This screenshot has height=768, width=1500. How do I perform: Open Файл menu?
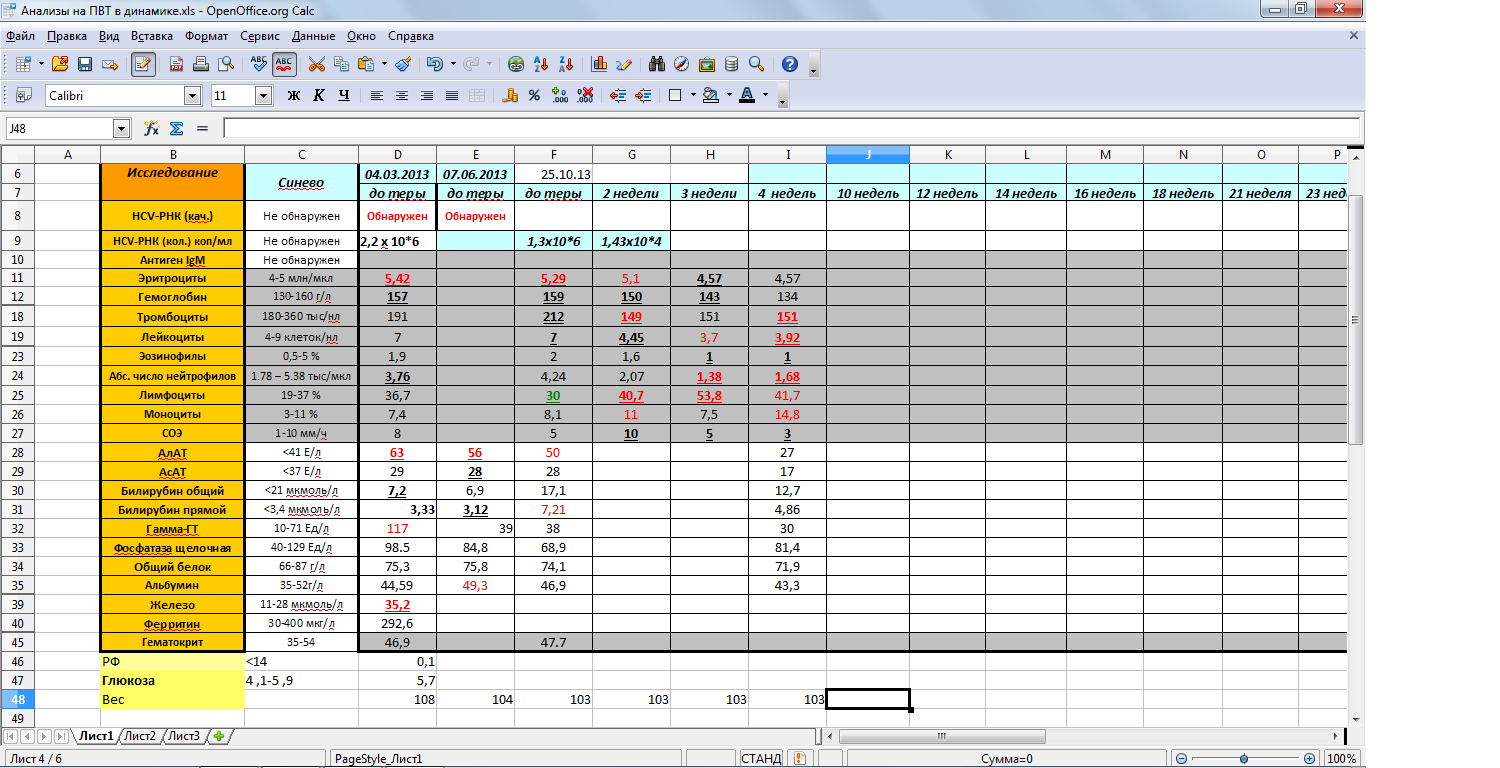tap(20, 35)
